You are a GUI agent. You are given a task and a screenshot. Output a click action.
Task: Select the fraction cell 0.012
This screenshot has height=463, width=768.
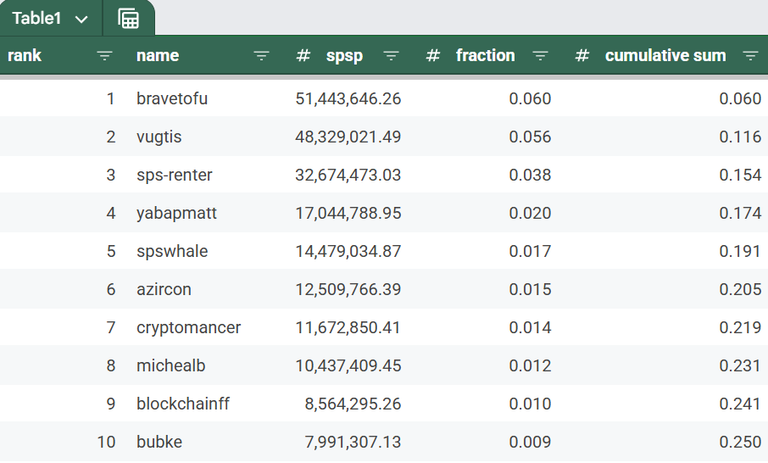tap(530, 366)
